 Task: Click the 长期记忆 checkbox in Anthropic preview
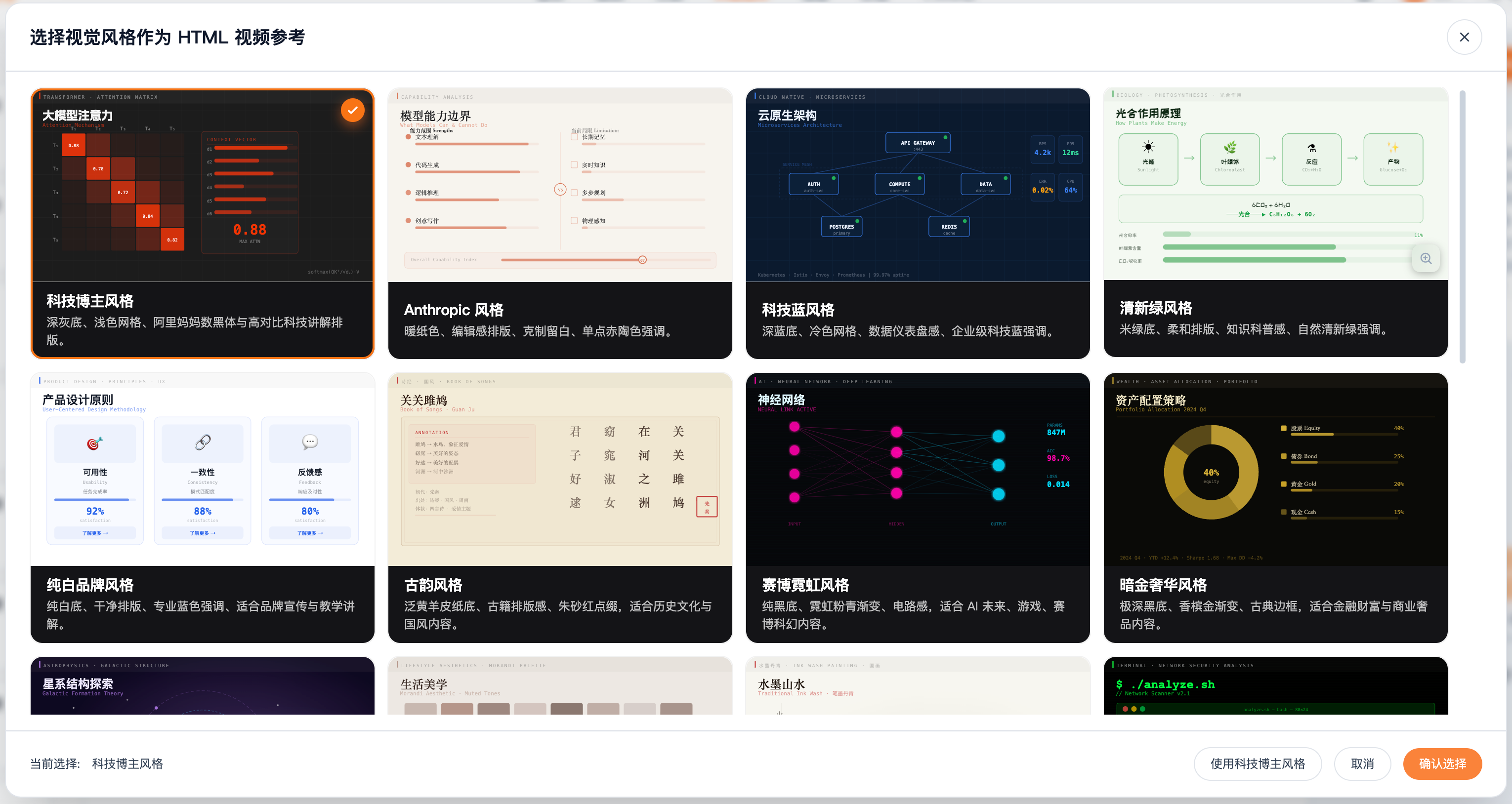[x=574, y=137]
